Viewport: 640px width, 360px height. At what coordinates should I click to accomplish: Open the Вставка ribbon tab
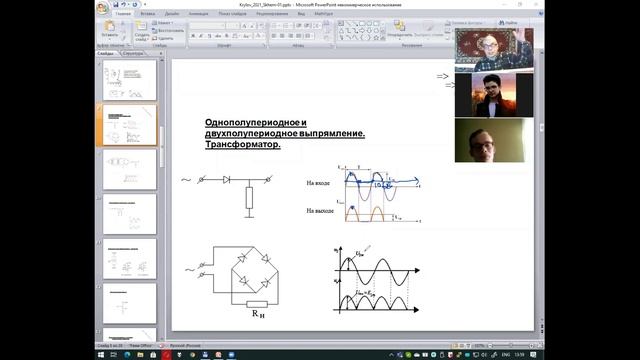148,13
